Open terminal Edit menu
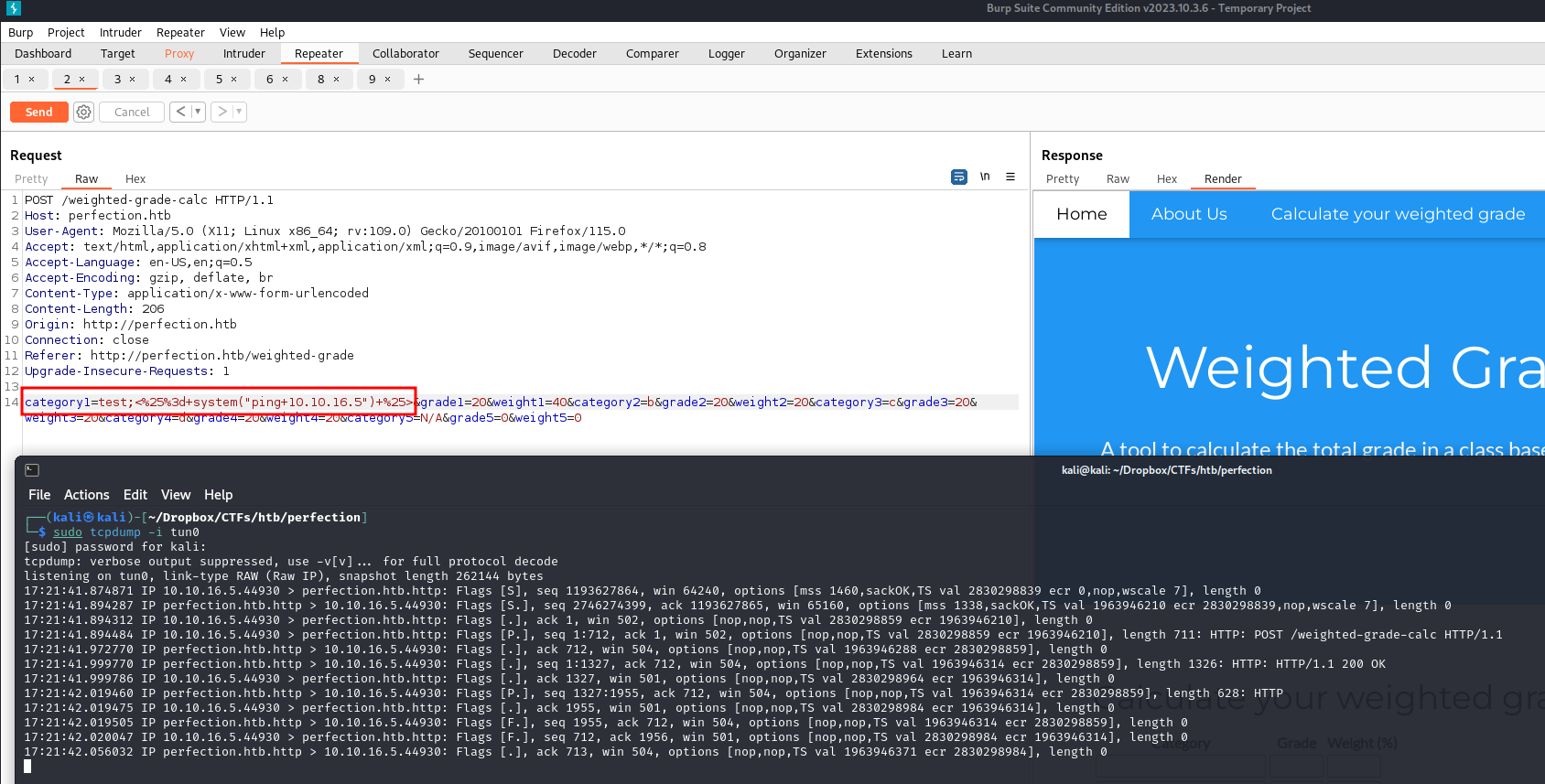Screen dimensions: 1545x784 tap(135, 495)
